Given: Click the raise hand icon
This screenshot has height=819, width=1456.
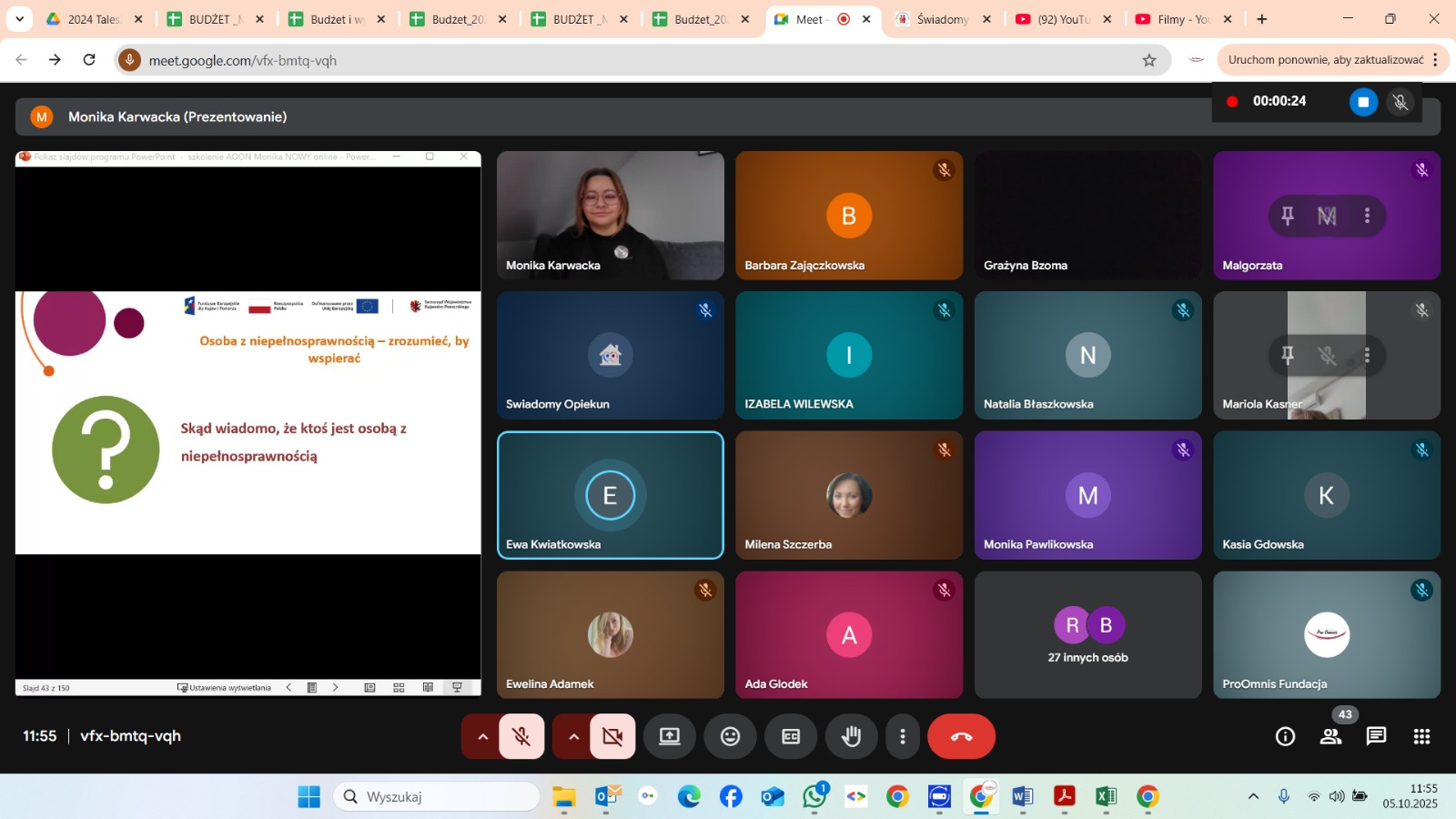Looking at the screenshot, I should click(x=851, y=736).
